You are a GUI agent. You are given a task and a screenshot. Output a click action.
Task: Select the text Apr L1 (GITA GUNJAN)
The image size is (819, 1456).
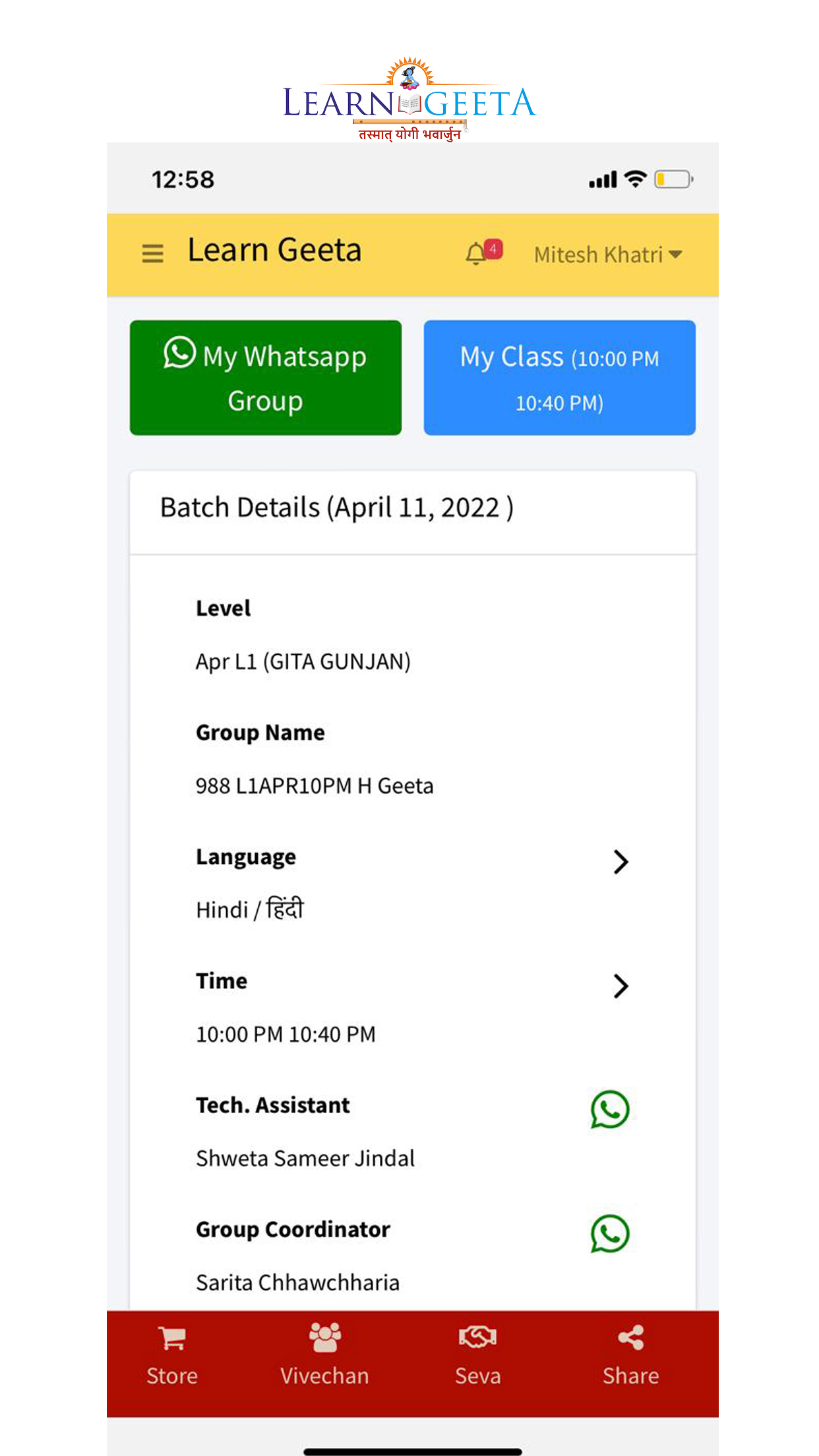[303, 661]
